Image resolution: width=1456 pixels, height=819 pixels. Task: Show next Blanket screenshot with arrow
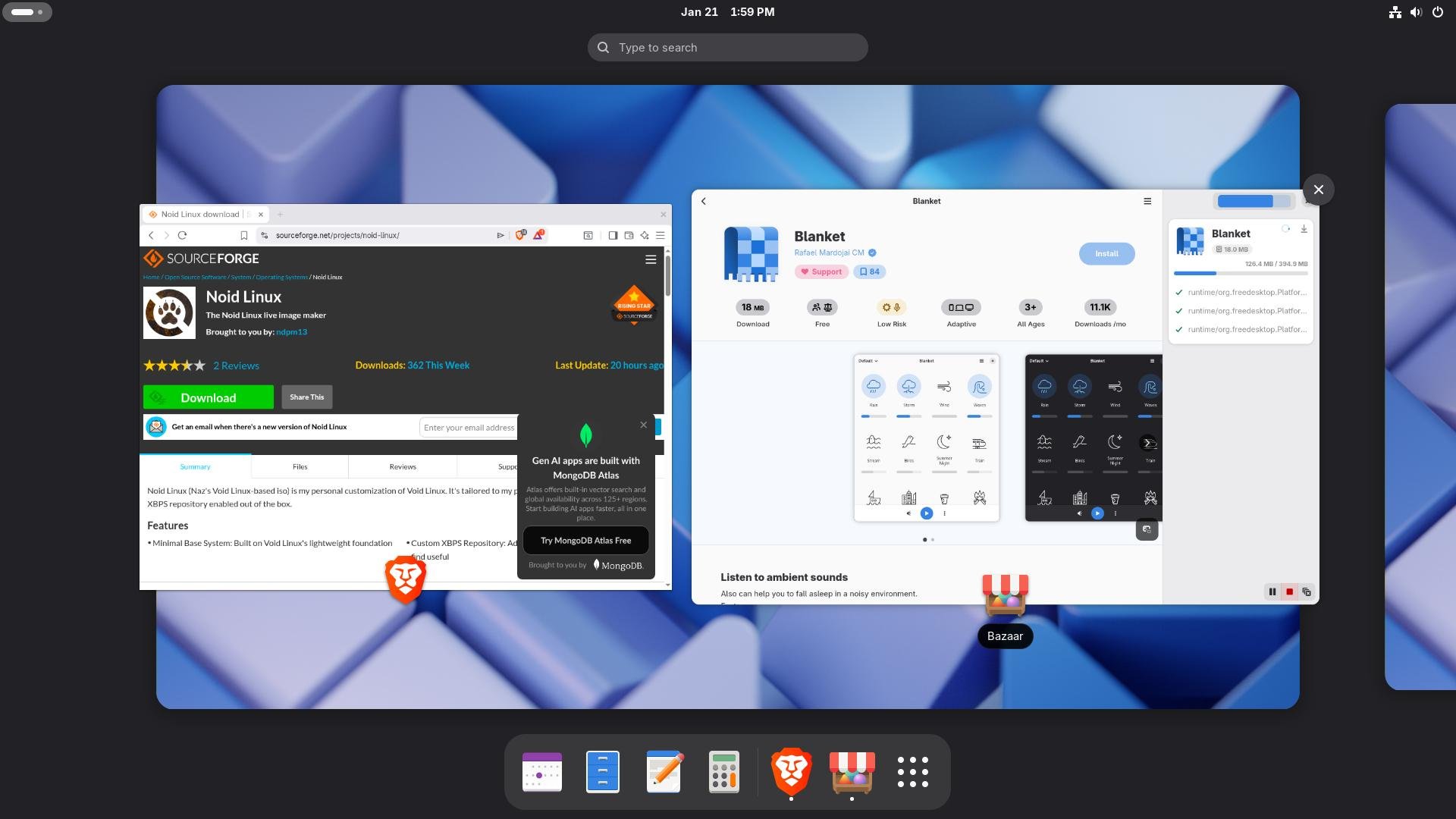click(1148, 443)
